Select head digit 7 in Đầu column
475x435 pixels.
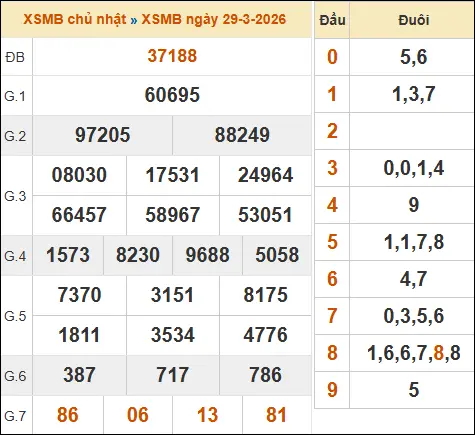(332, 316)
